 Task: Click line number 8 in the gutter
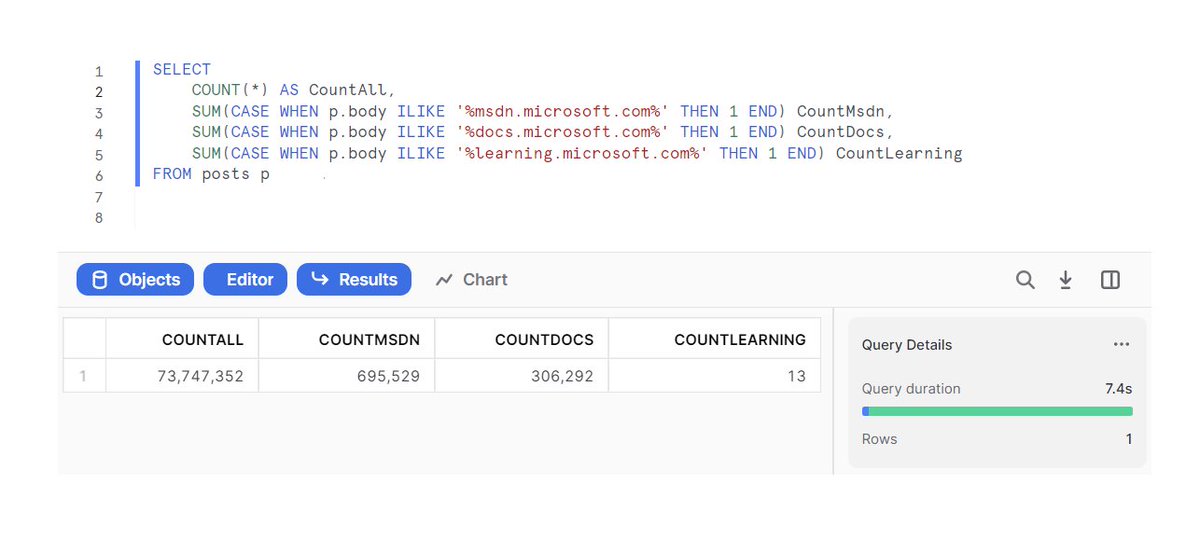click(98, 218)
